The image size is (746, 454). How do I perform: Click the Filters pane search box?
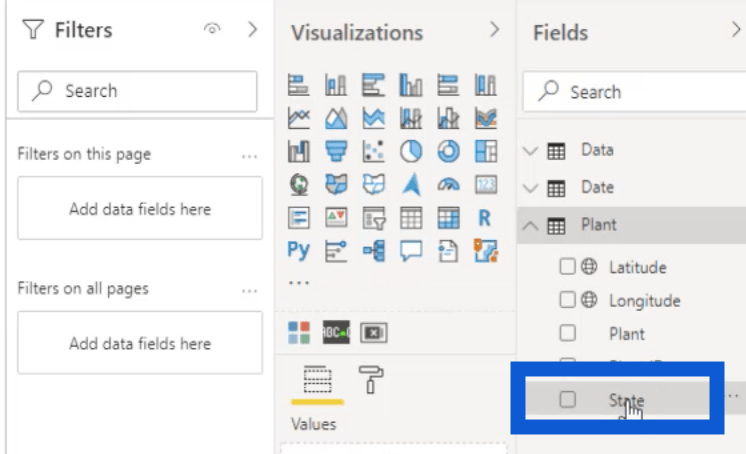pyautogui.click(x=138, y=91)
